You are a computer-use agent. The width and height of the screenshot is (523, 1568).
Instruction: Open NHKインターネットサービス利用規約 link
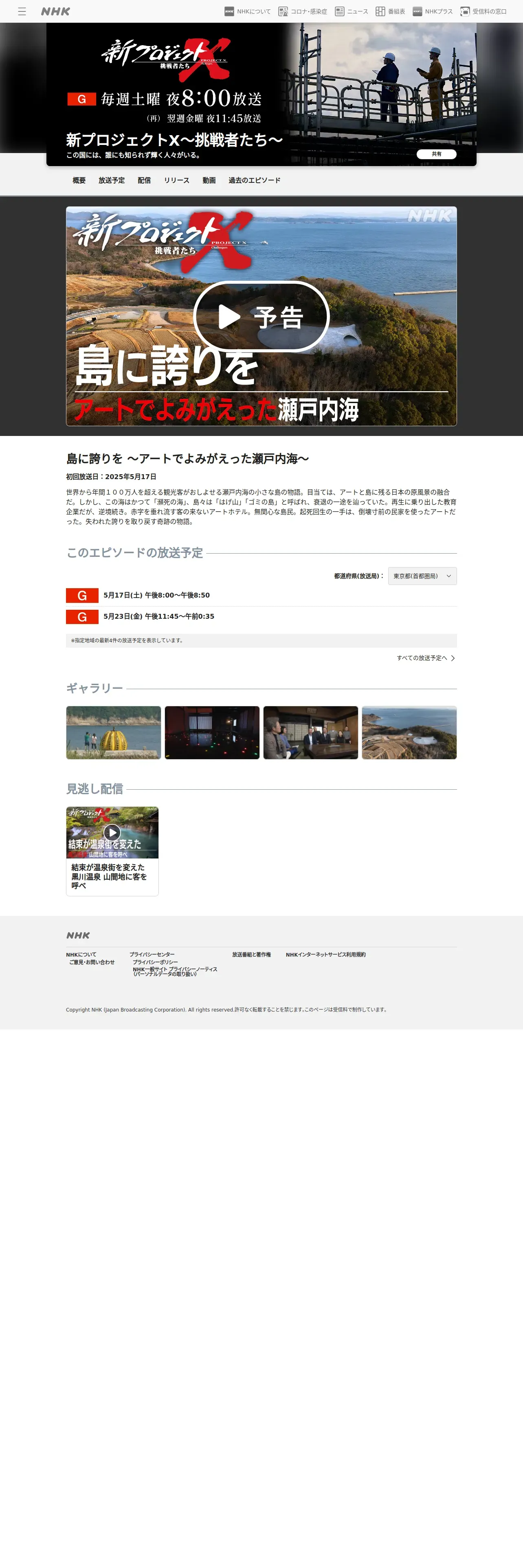tap(326, 955)
